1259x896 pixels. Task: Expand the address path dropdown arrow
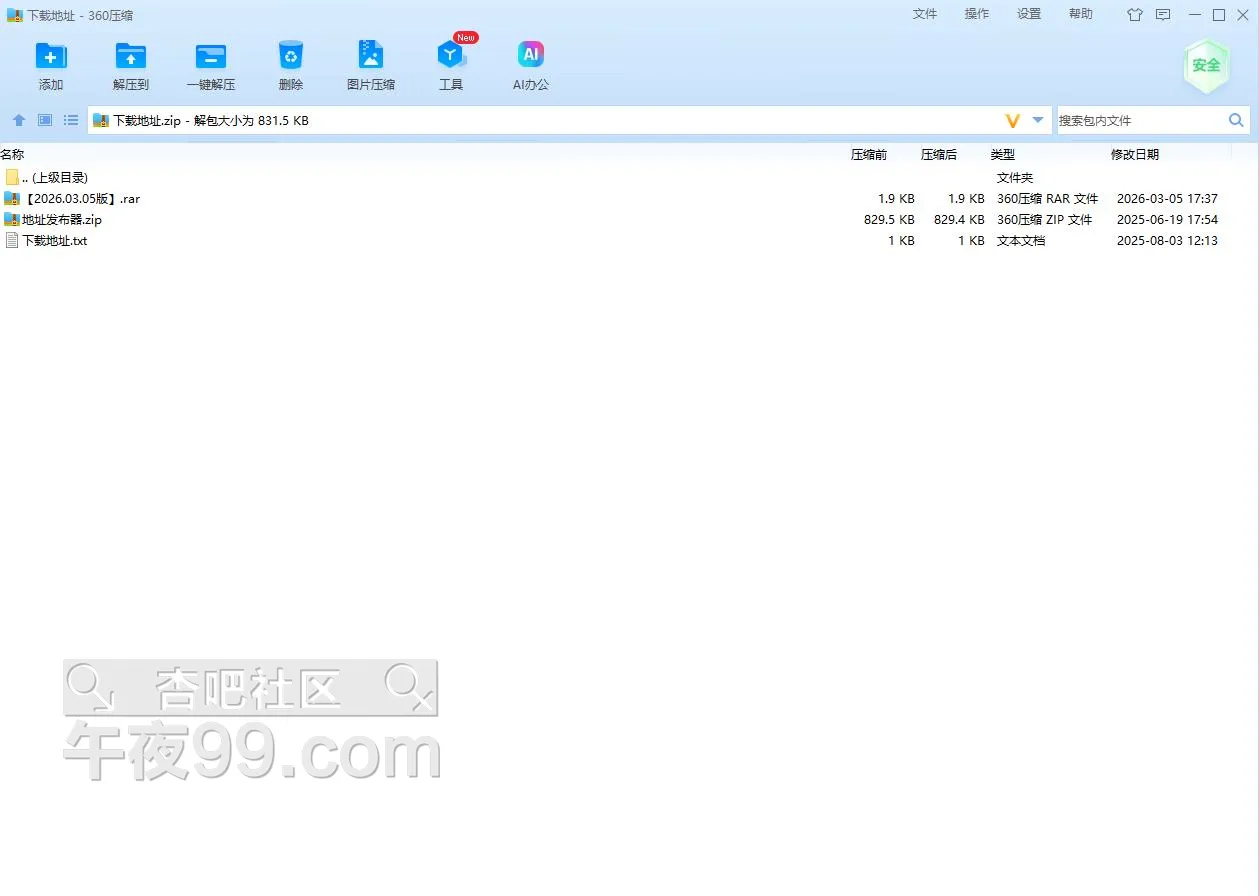pyautogui.click(x=1038, y=120)
